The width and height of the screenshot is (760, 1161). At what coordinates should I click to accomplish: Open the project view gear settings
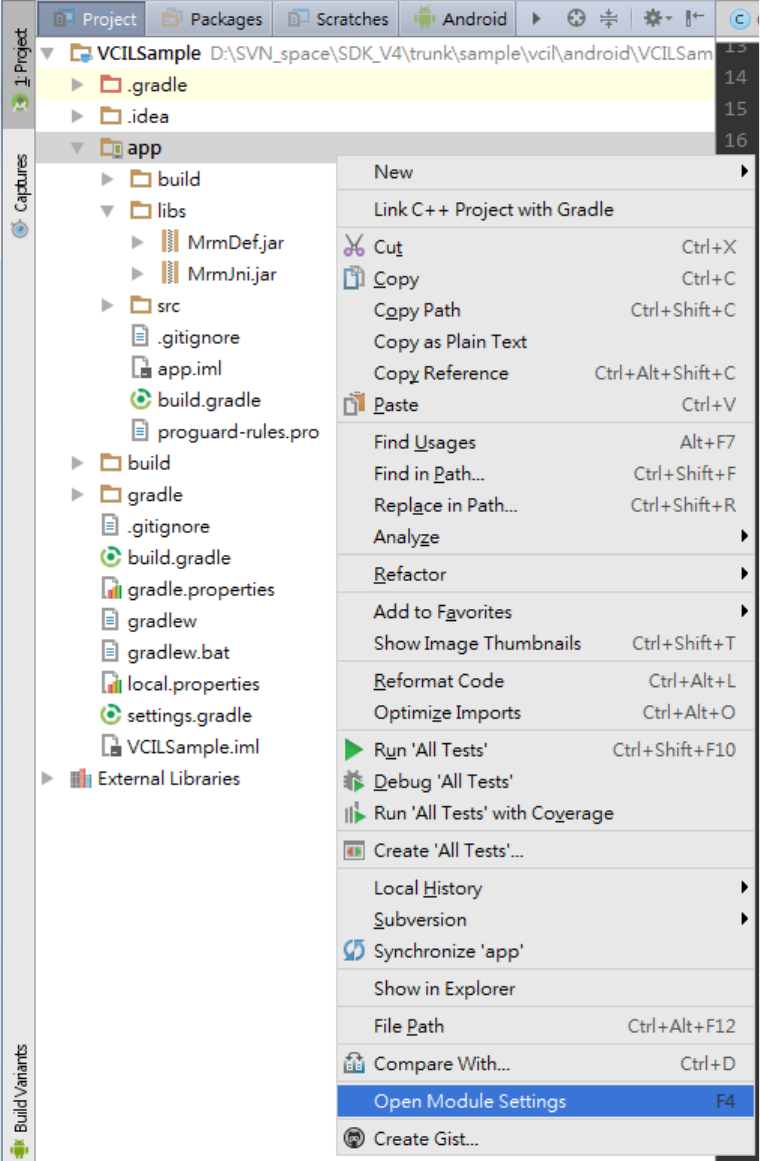[656, 19]
